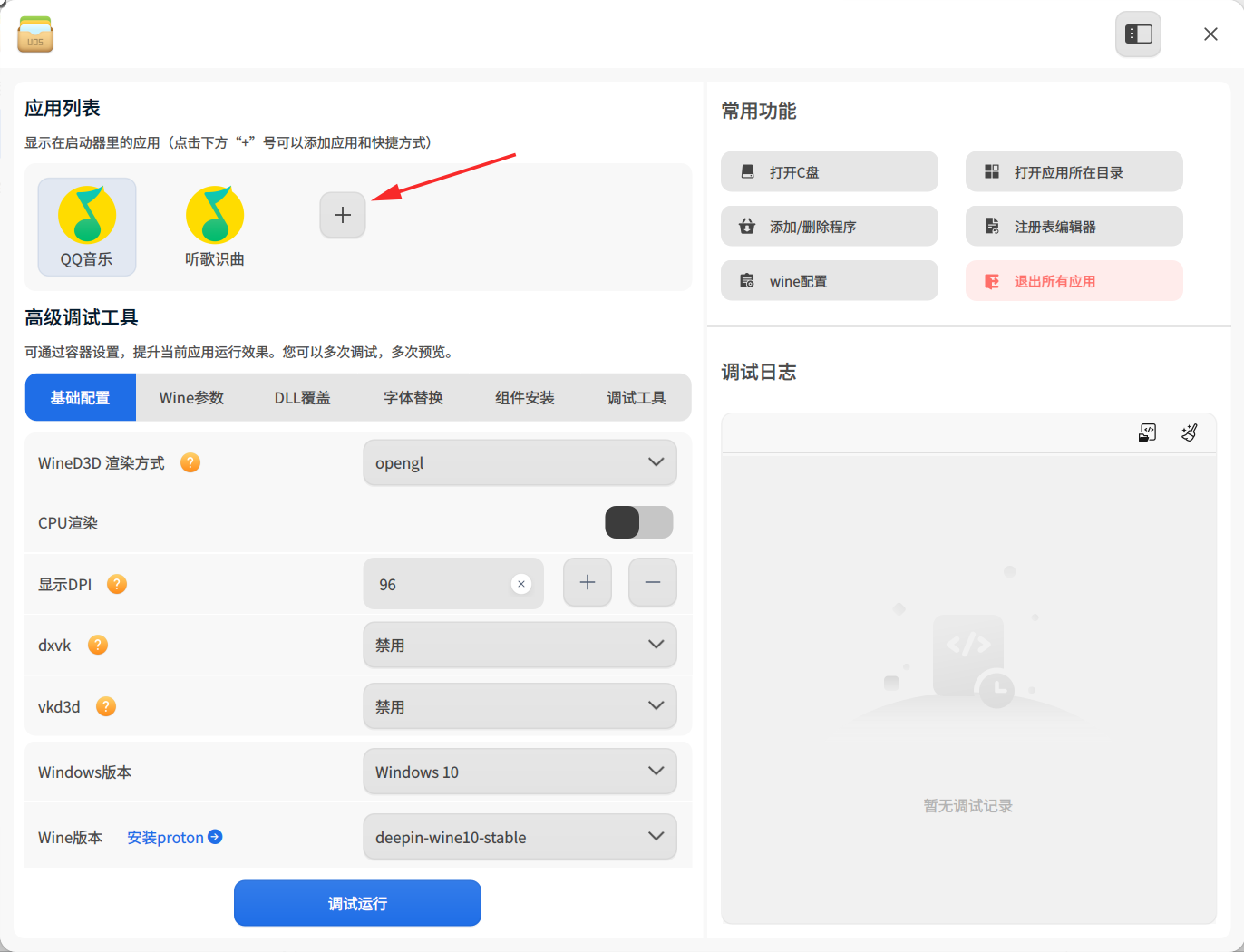Image resolution: width=1244 pixels, height=952 pixels.
Task: Click 退出所有应用 button
Action: tap(1074, 280)
